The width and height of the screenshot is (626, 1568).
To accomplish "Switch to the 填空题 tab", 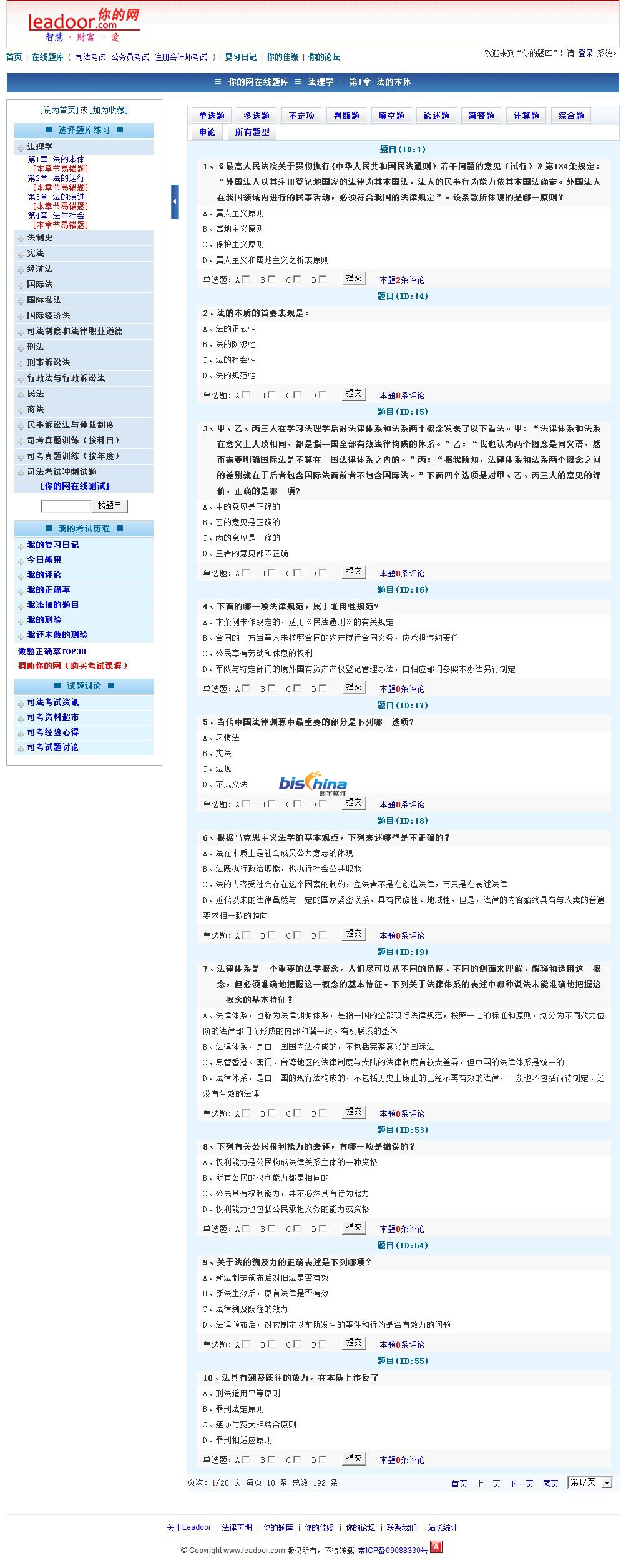I will tap(391, 116).
